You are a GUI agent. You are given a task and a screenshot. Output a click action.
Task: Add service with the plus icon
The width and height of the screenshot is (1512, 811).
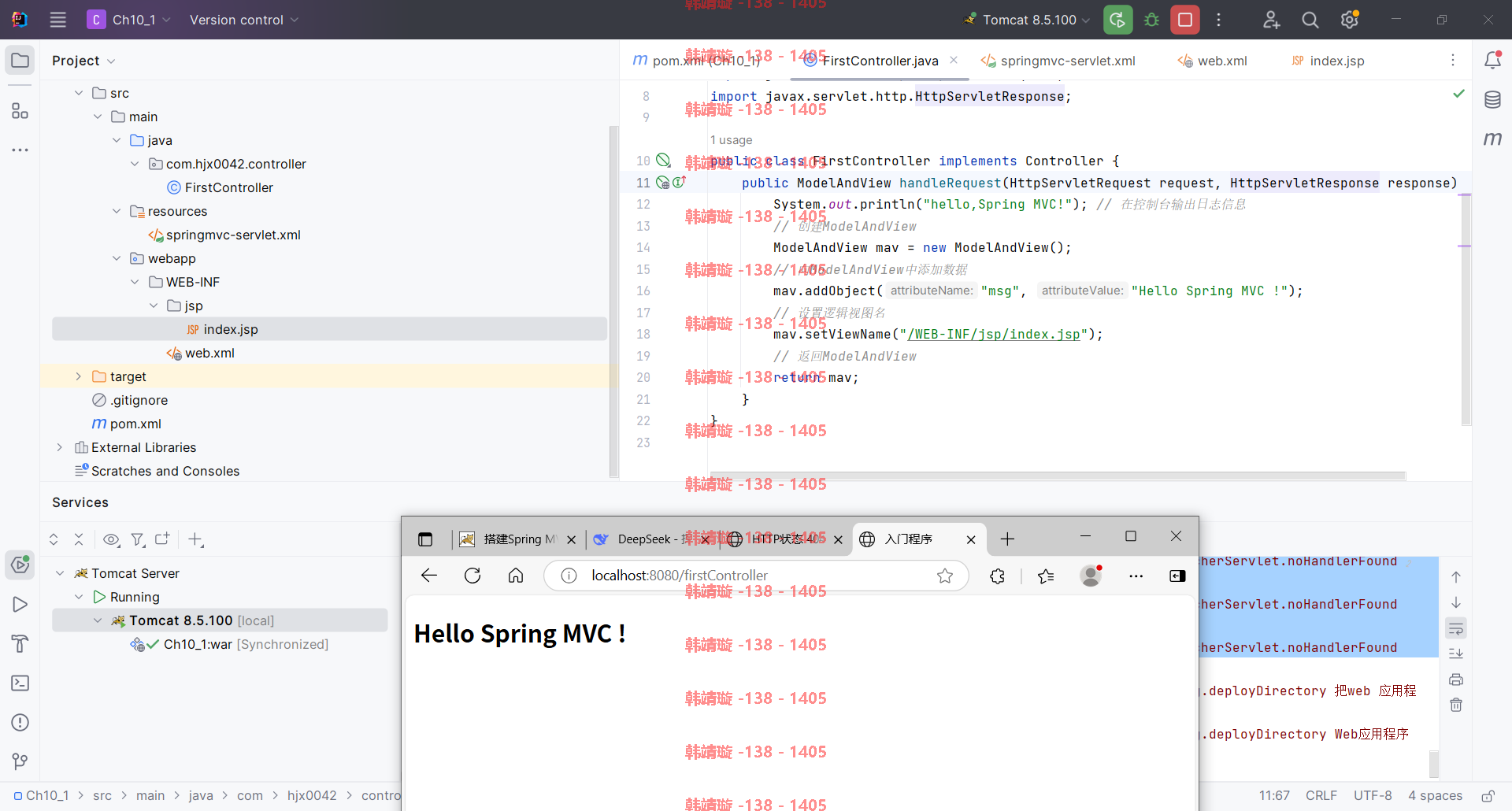[195, 539]
